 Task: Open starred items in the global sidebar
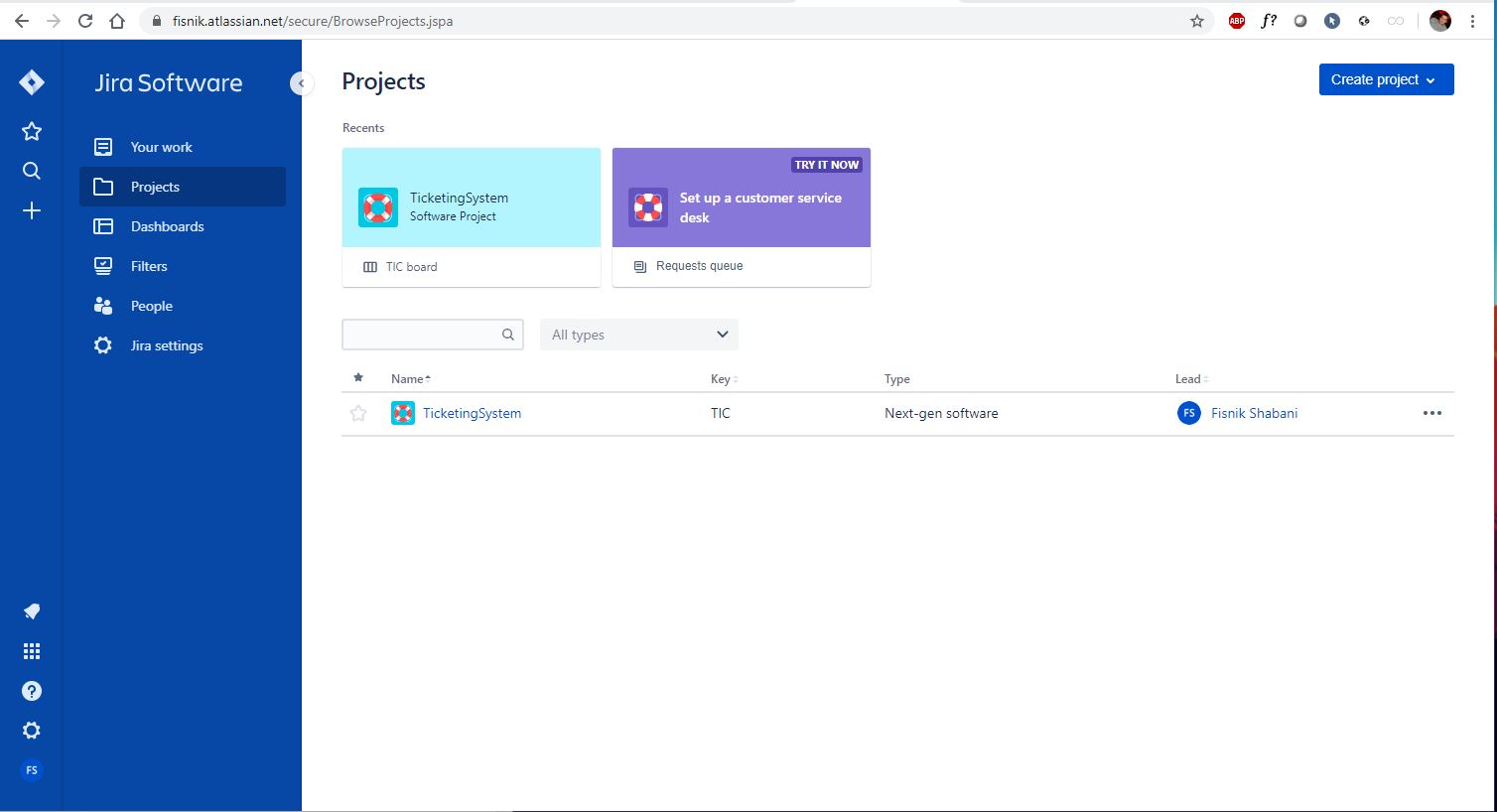32,131
